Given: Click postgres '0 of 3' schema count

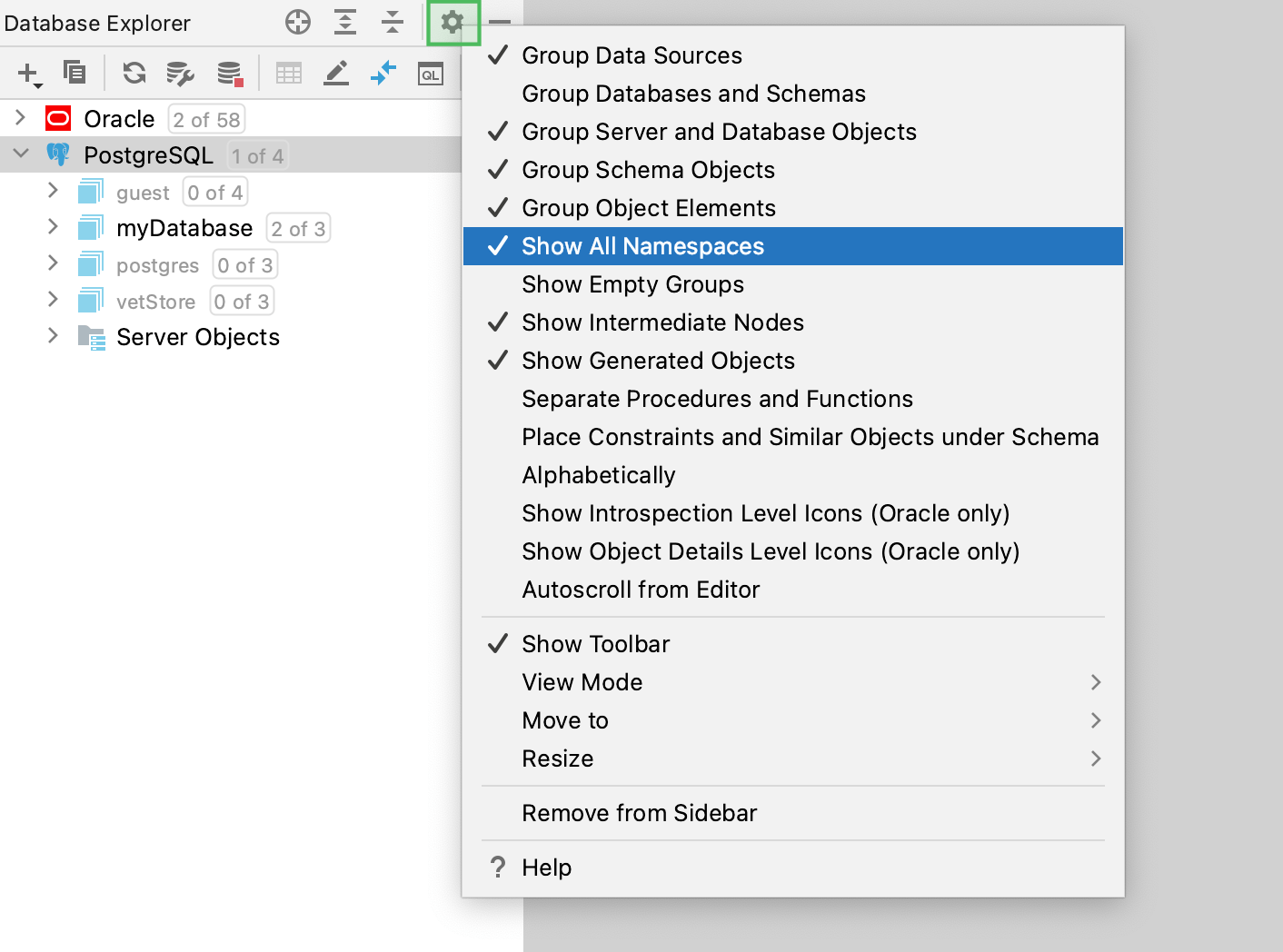Looking at the screenshot, I should click(244, 264).
